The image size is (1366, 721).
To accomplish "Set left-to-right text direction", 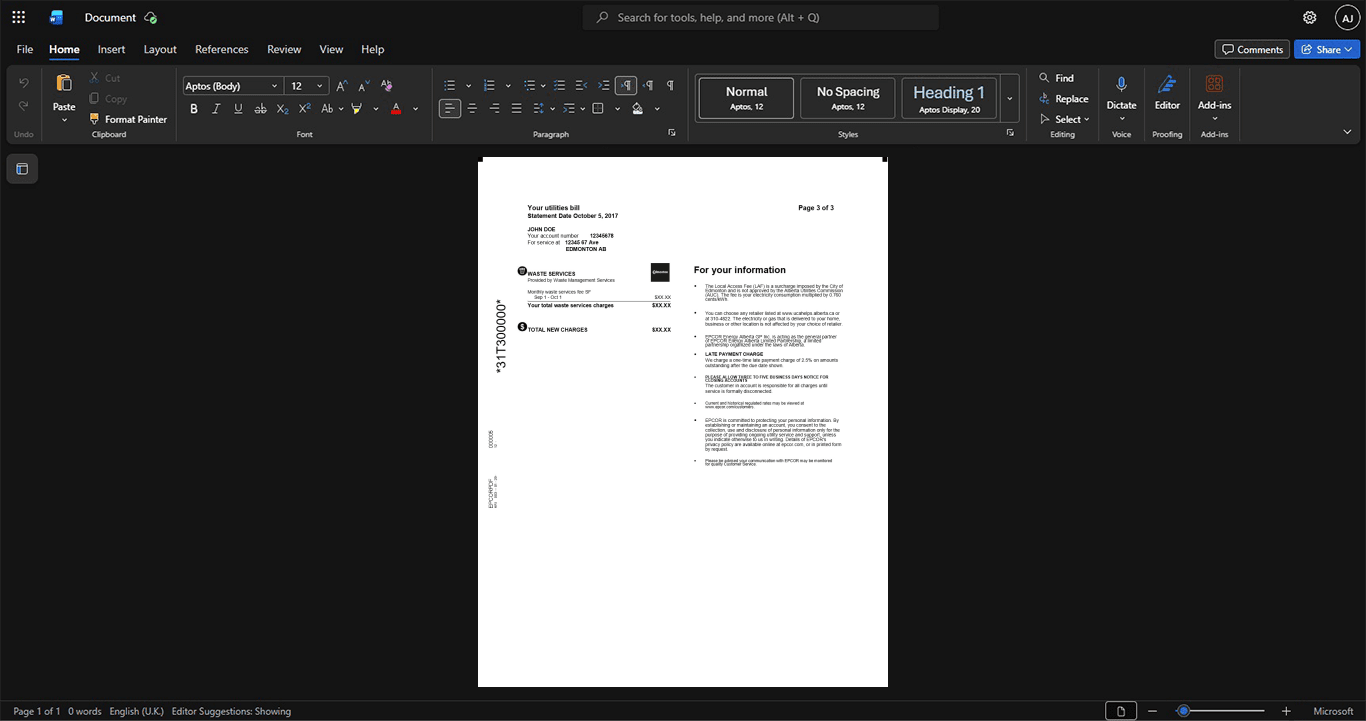I will 626,86.
